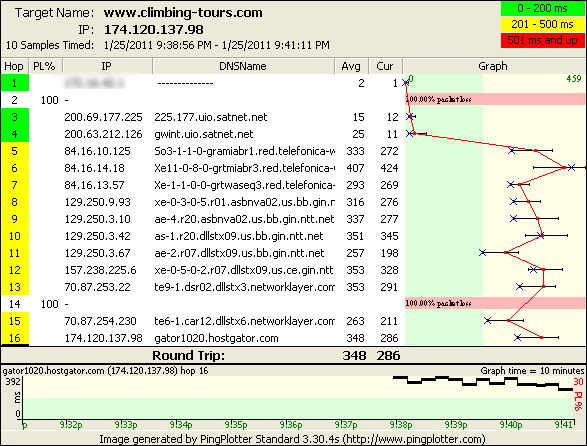Image resolution: width=587 pixels, height=446 pixels.
Task: Click IP address 129.250.3.10
Action: [97, 219]
